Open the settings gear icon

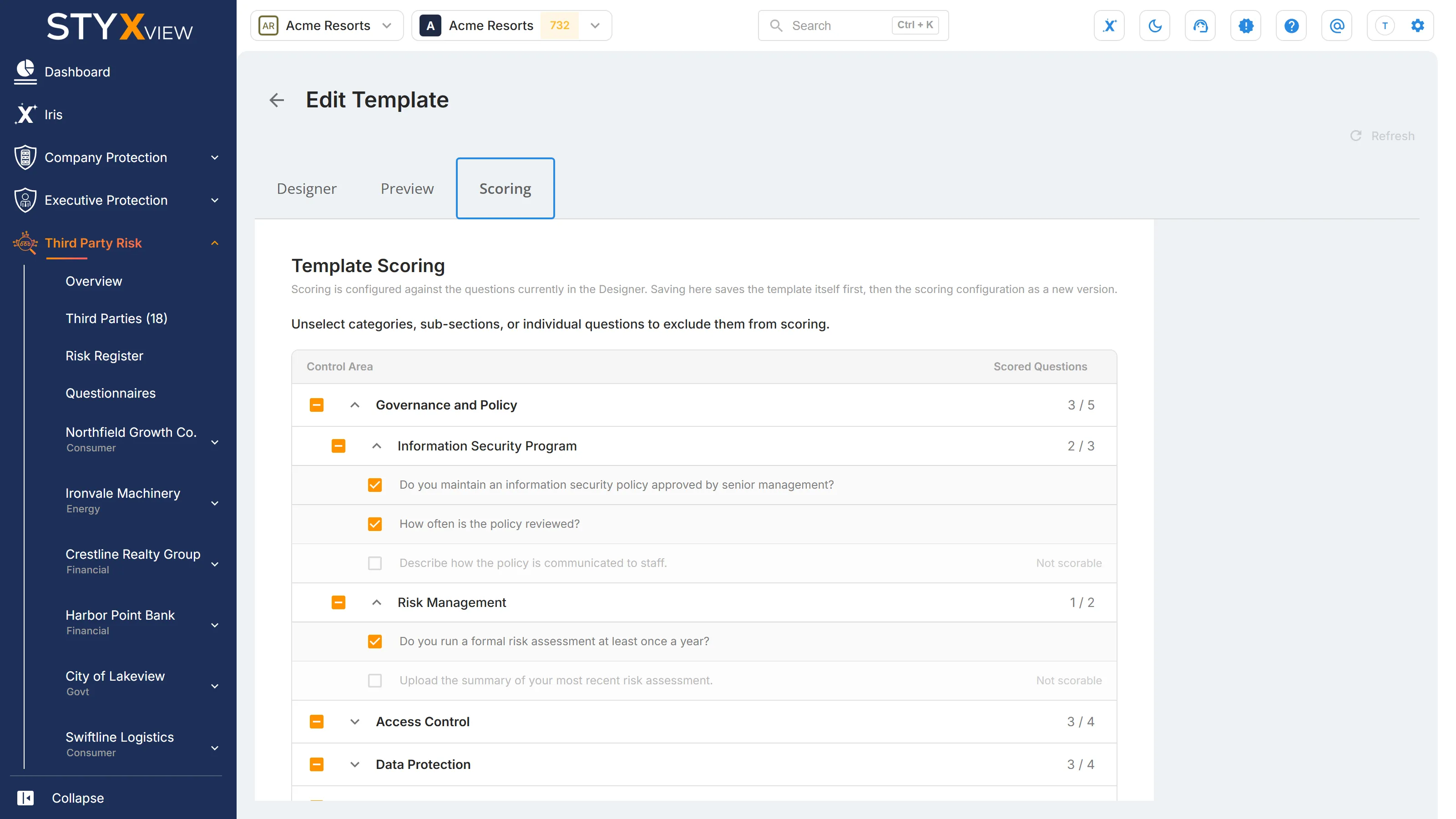pyautogui.click(x=1417, y=25)
